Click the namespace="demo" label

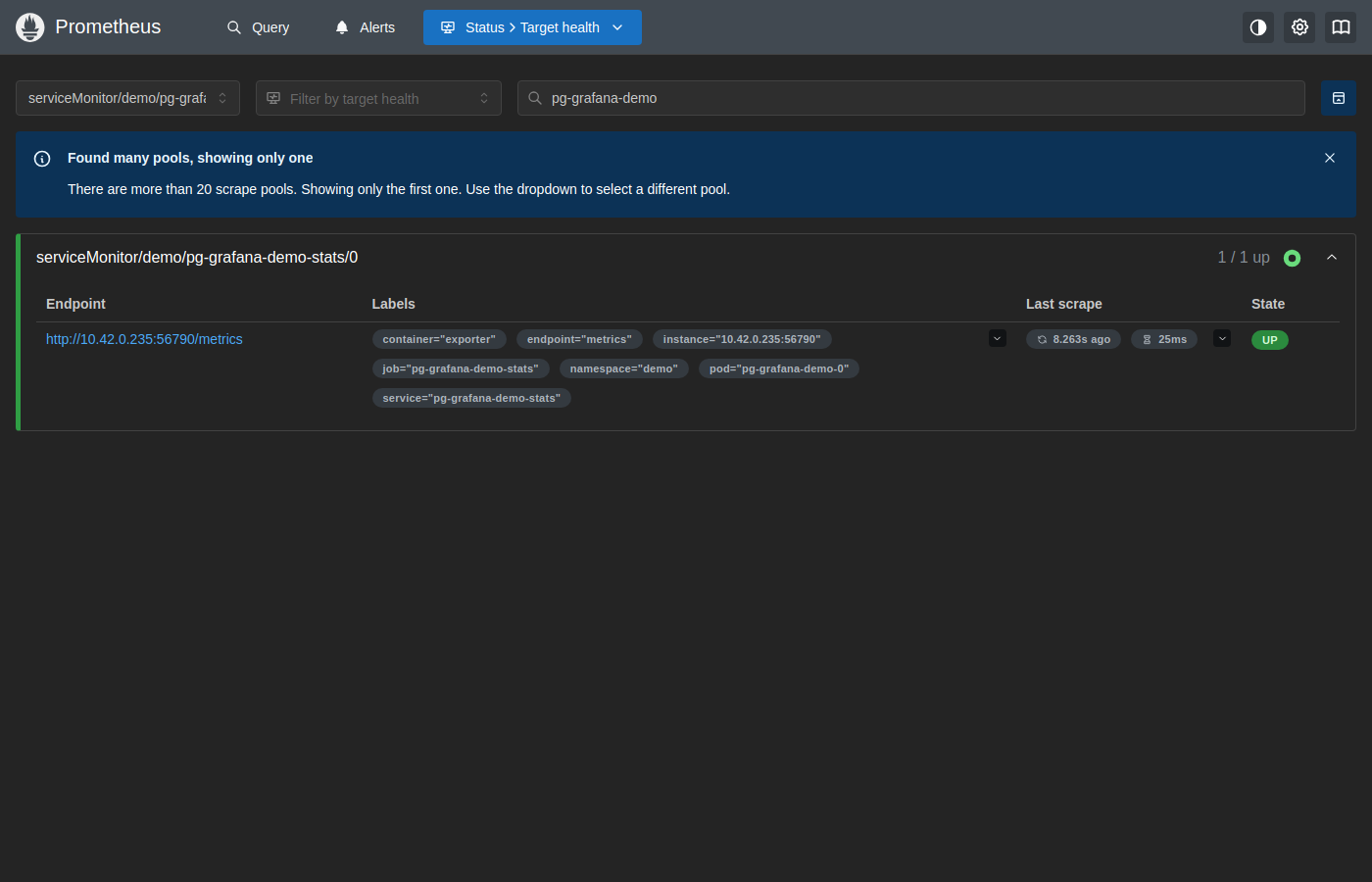pos(624,368)
